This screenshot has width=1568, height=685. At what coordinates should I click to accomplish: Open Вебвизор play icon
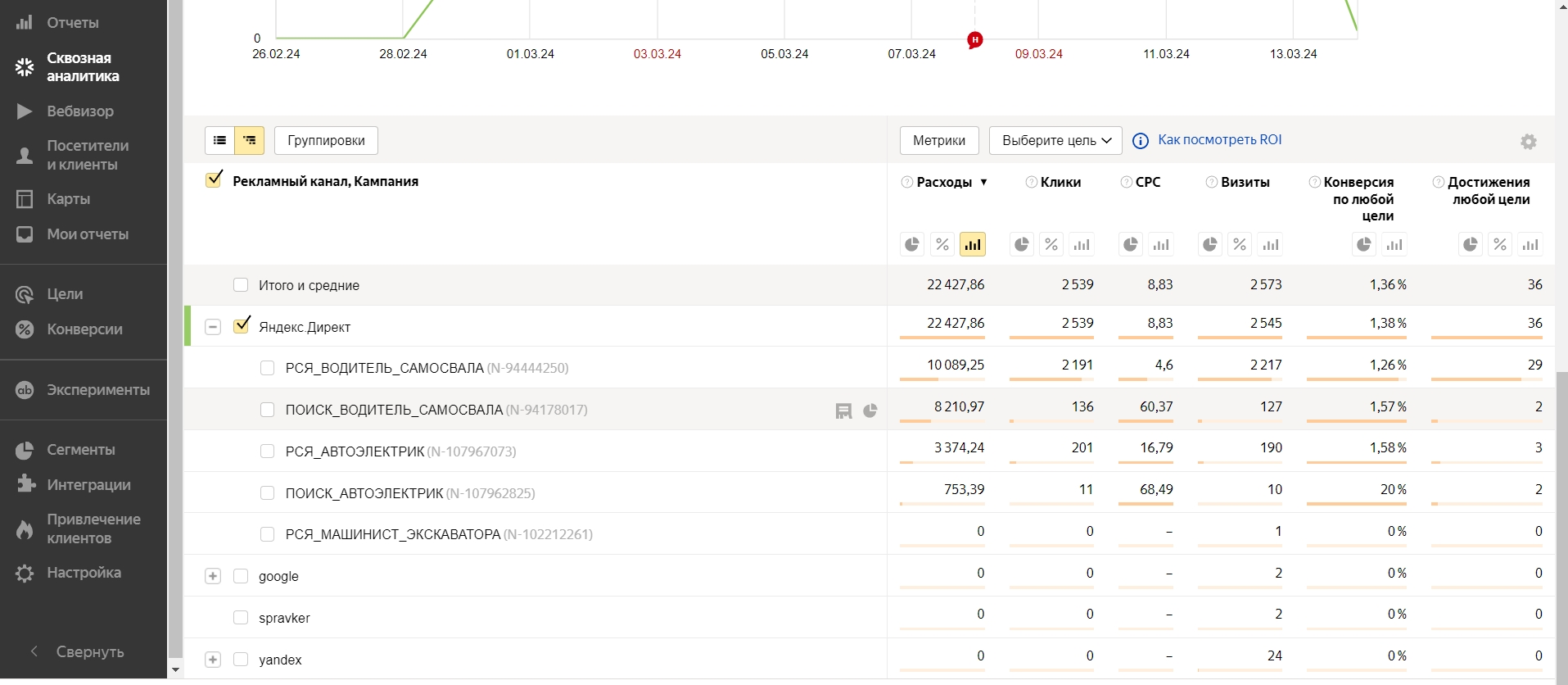[25, 111]
